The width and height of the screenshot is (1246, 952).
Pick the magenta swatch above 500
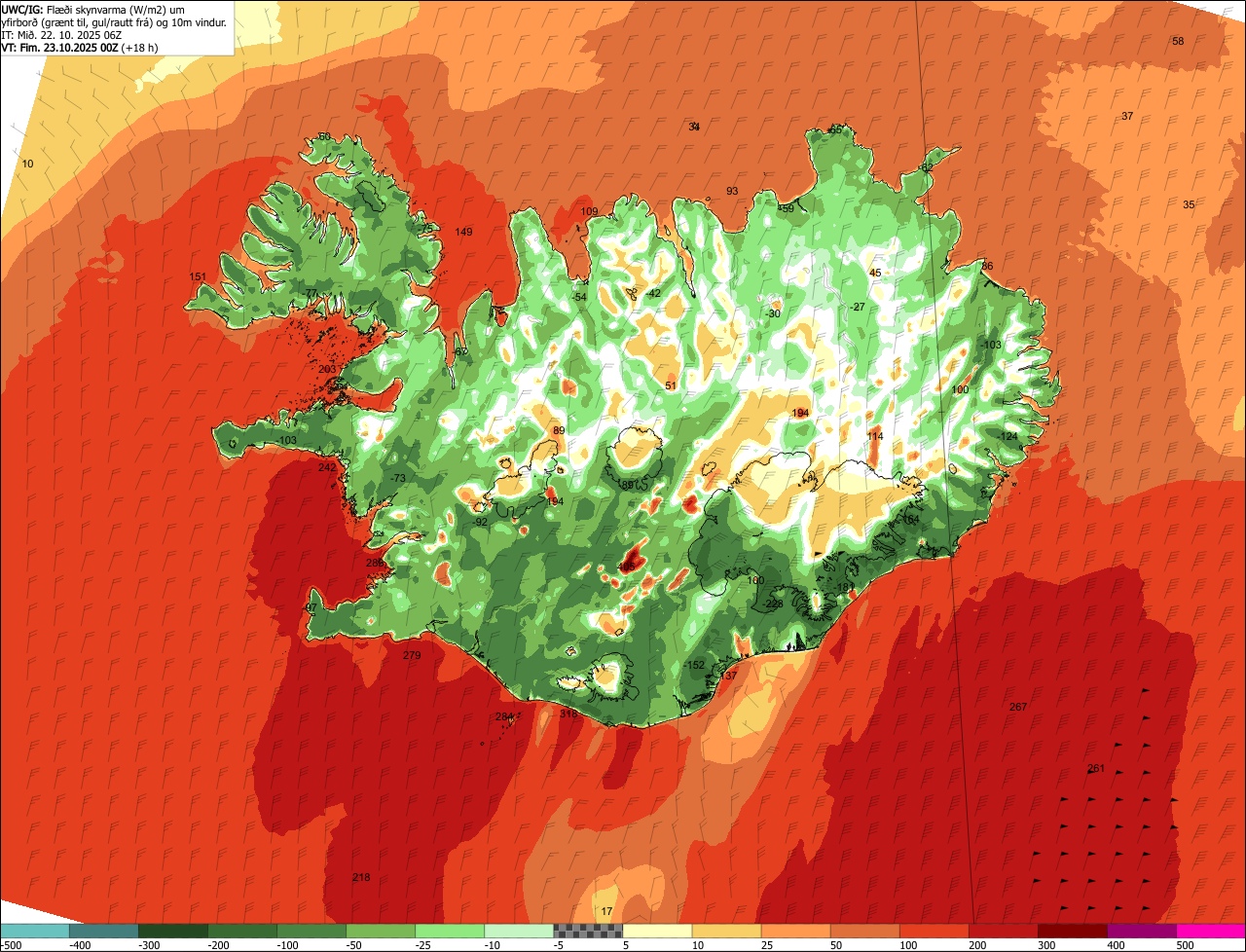[1211, 931]
